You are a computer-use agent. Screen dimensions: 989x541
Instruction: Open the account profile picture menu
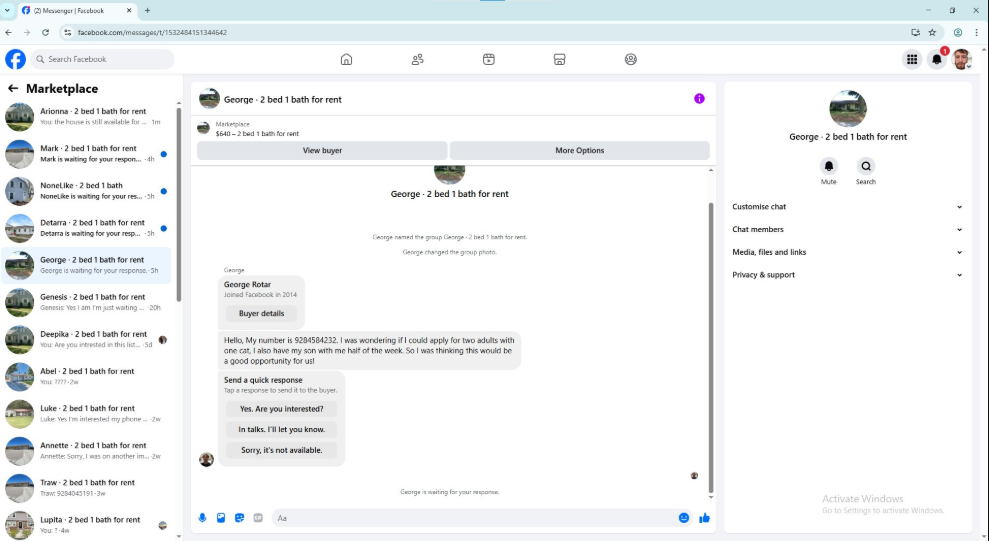pyautogui.click(x=961, y=59)
